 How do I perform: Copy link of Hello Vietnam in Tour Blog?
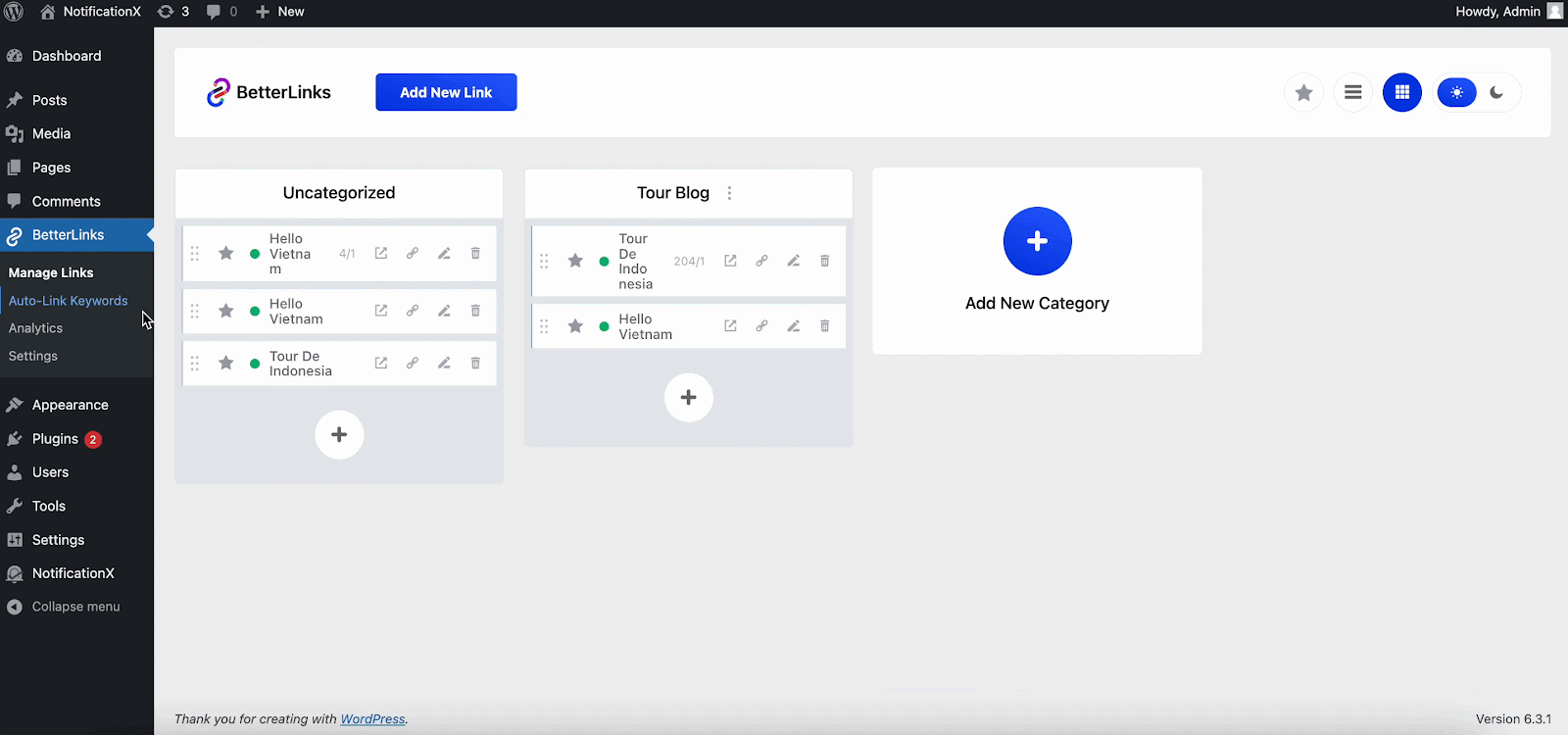(761, 326)
